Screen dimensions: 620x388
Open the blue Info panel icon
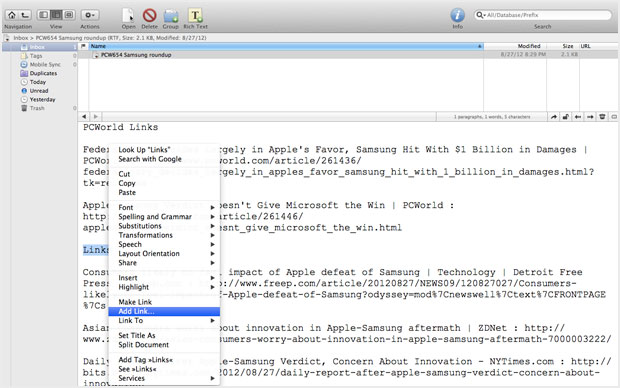coord(457,15)
